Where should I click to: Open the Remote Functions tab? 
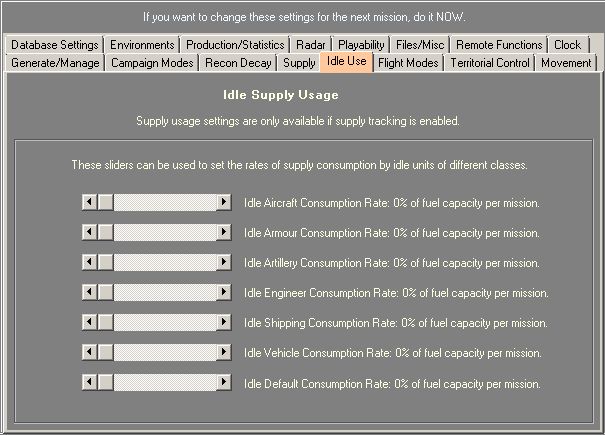[x=499, y=45]
